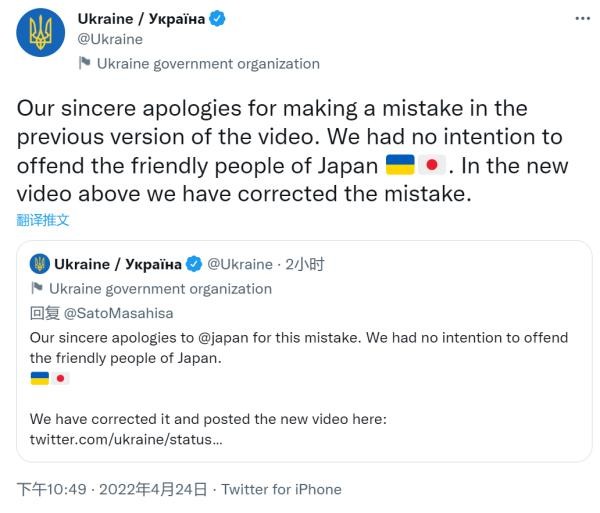Click the small avatar in the quoted tweet
This screenshot has width=600, height=513.
click(40, 265)
